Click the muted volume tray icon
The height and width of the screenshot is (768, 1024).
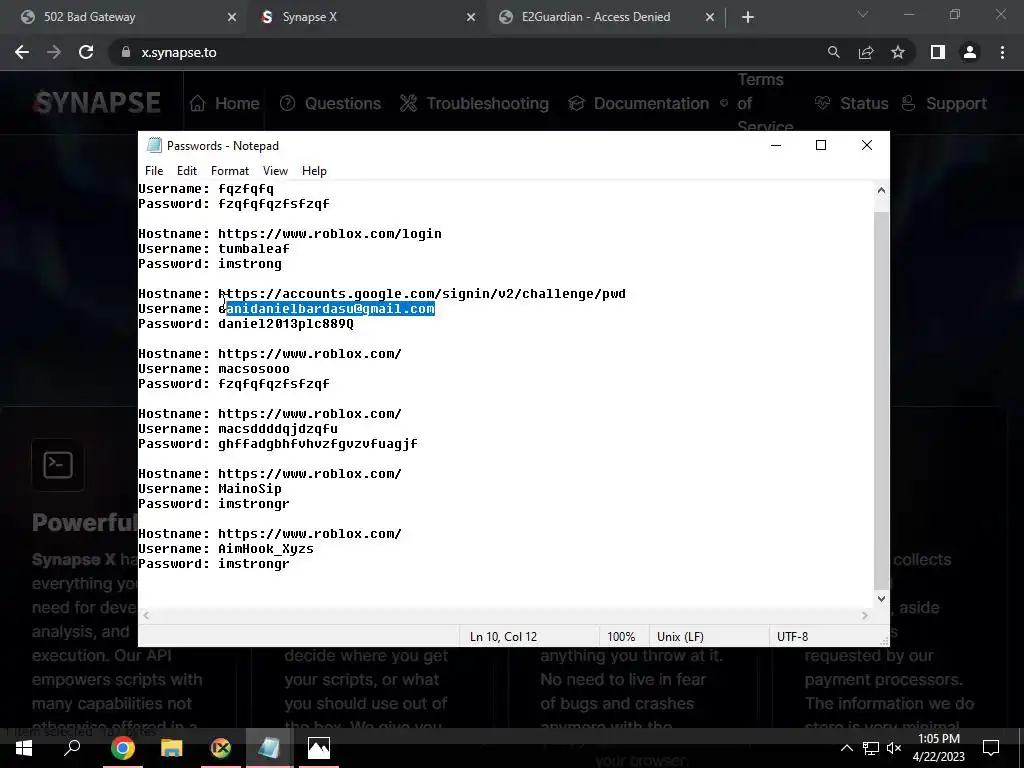pos(894,748)
